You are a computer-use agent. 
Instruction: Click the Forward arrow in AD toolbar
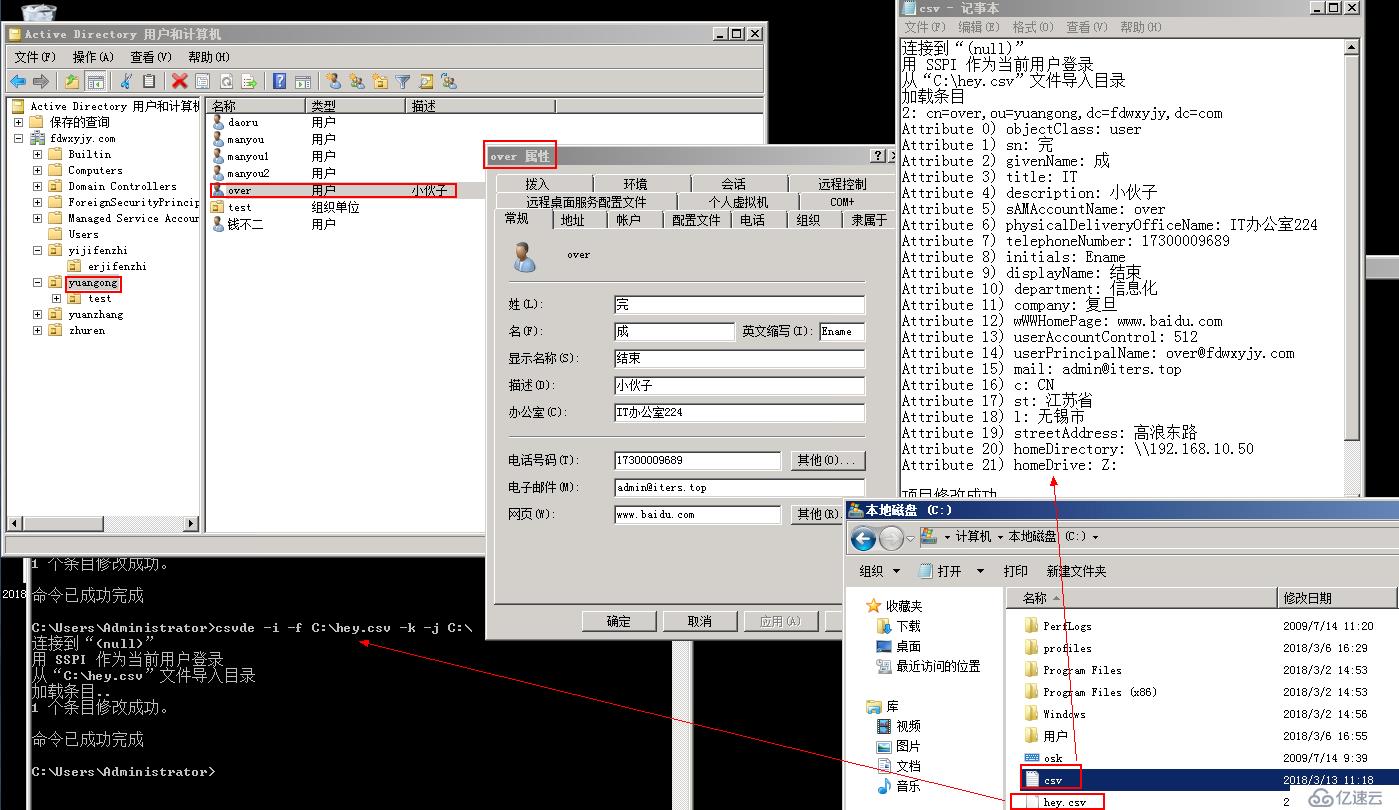pyautogui.click(x=41, y=82)
